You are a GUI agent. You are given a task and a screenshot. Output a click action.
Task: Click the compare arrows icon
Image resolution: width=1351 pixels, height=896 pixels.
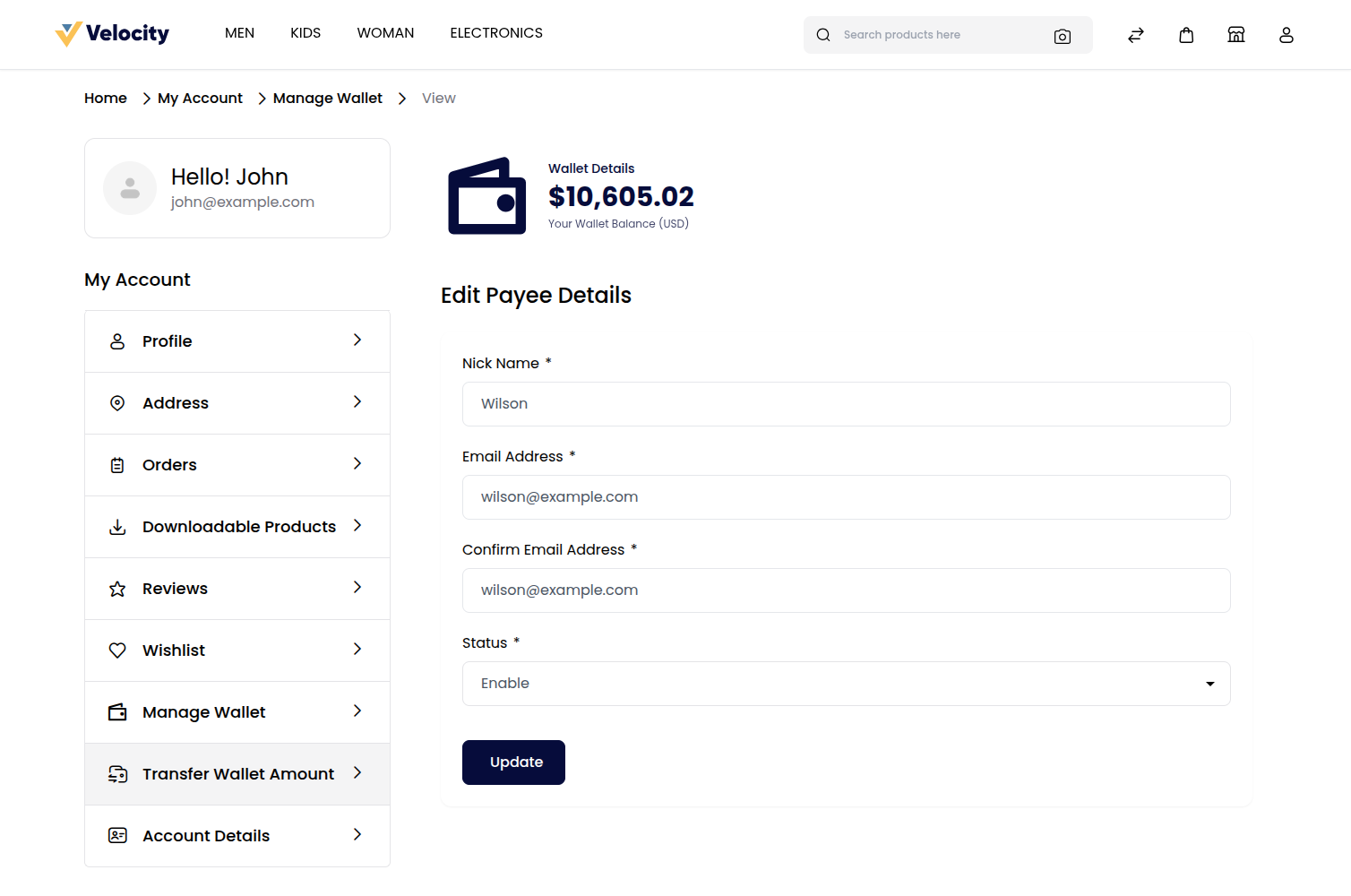[x=1135, y=35]
